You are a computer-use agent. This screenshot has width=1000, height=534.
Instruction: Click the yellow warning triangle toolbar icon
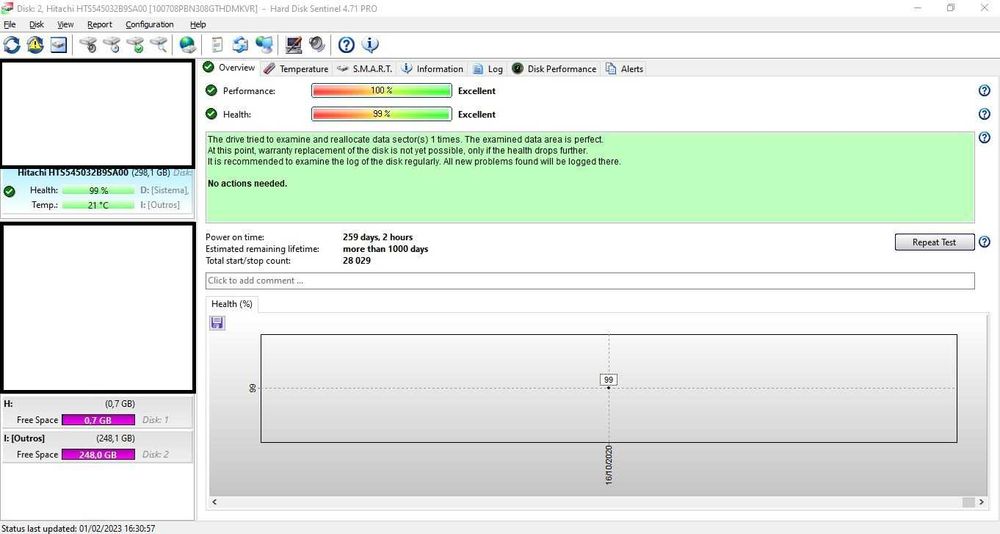(35, 45)
